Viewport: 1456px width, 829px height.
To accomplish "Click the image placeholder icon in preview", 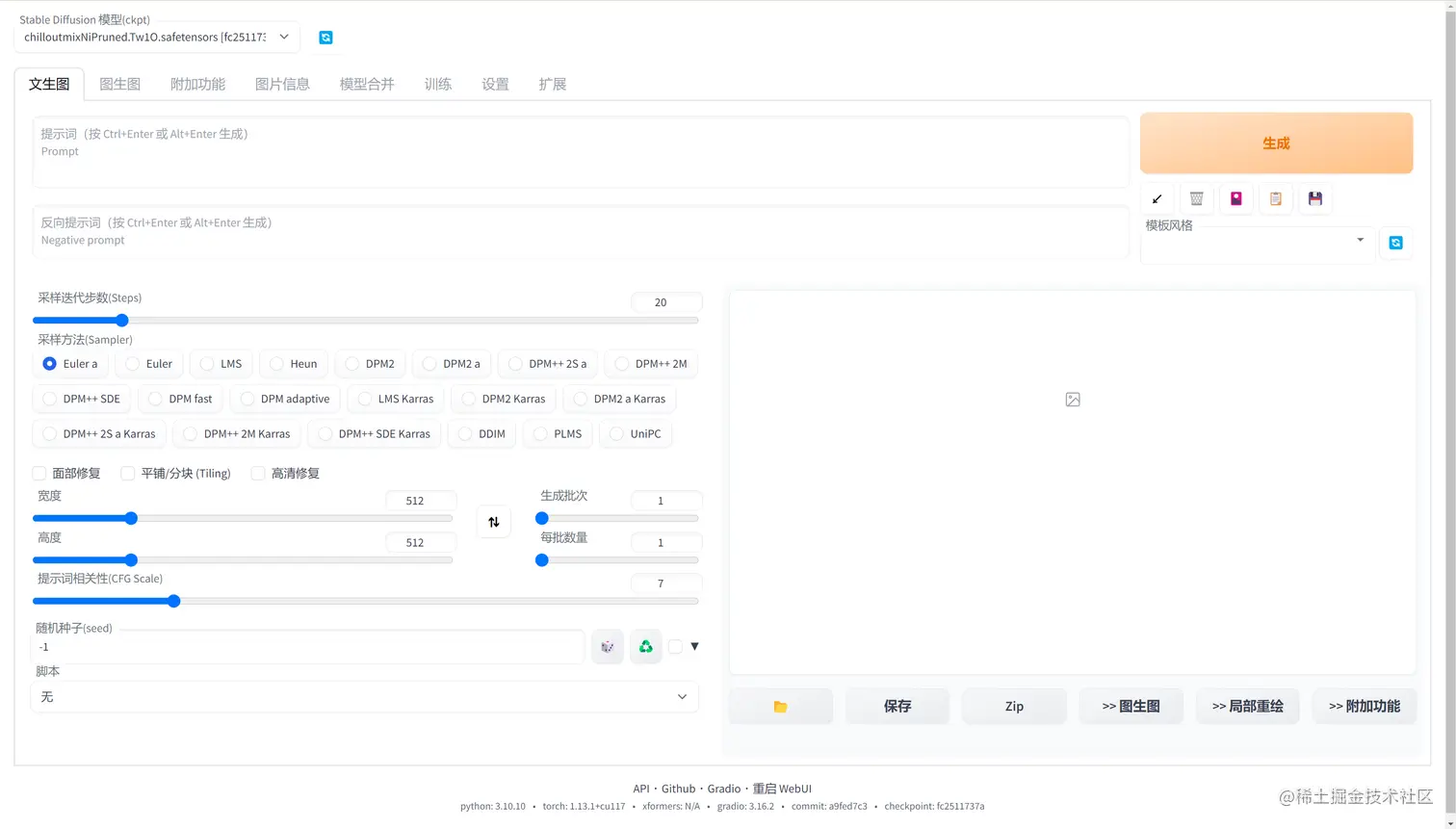I will coord(1073,400).
